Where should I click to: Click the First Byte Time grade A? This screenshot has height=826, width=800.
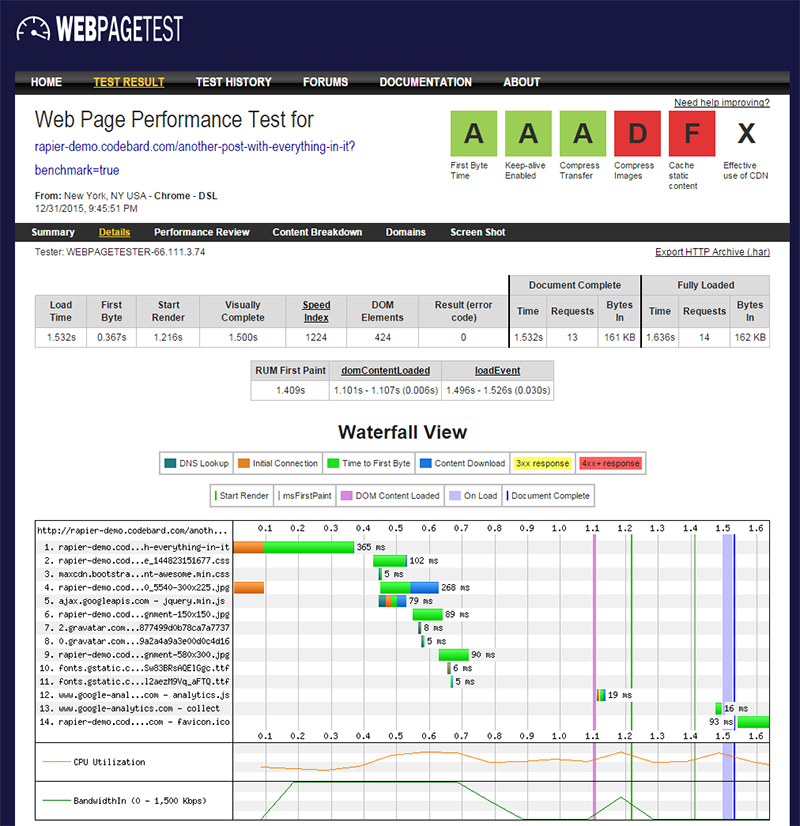pos(473,133)
